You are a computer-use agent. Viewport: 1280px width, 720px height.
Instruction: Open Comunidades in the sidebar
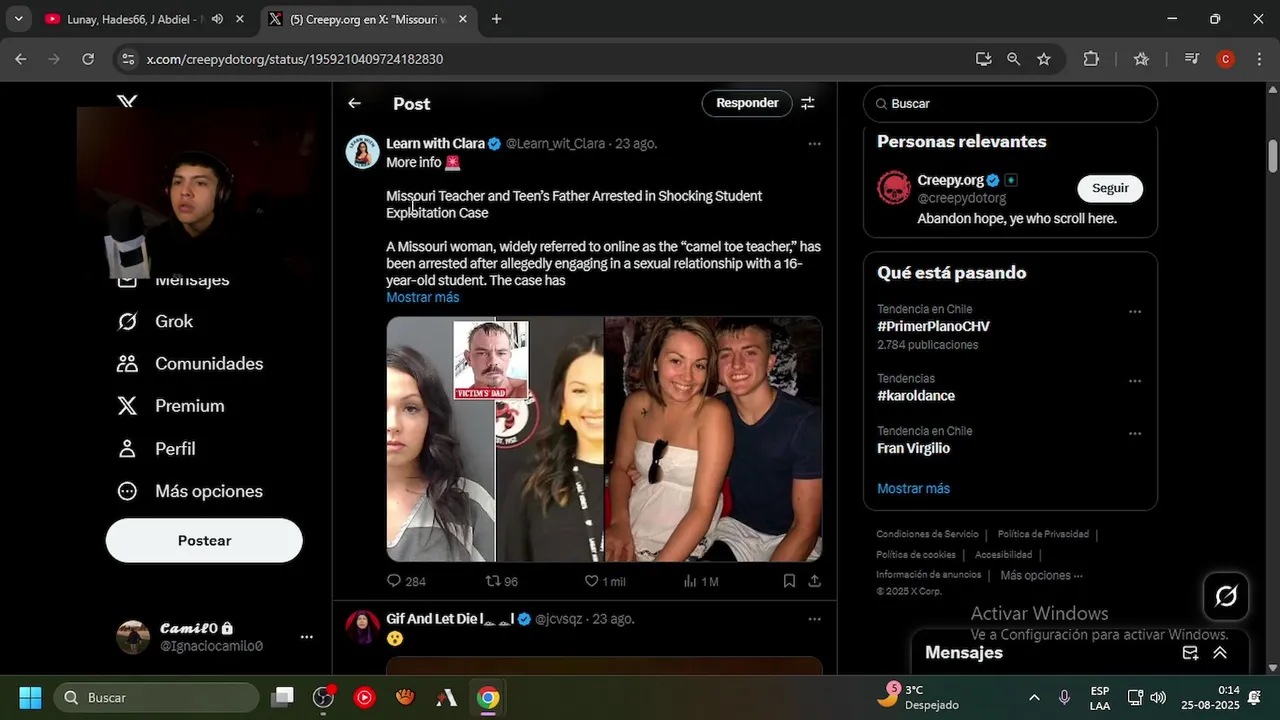190,364
